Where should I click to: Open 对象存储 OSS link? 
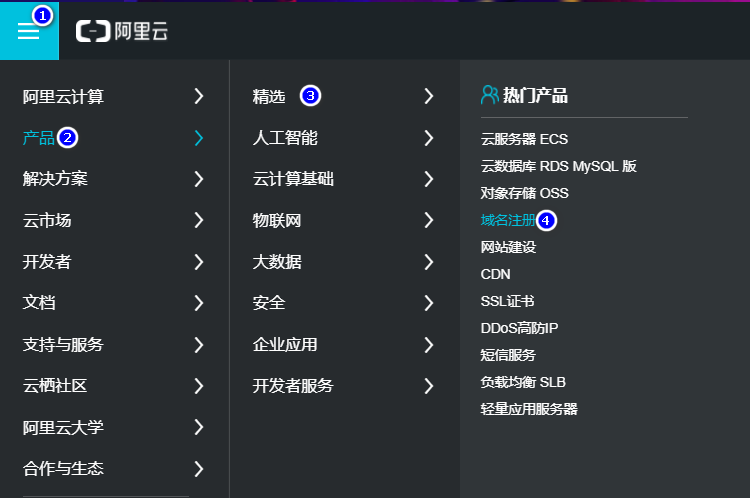click(x=524, y=193)
